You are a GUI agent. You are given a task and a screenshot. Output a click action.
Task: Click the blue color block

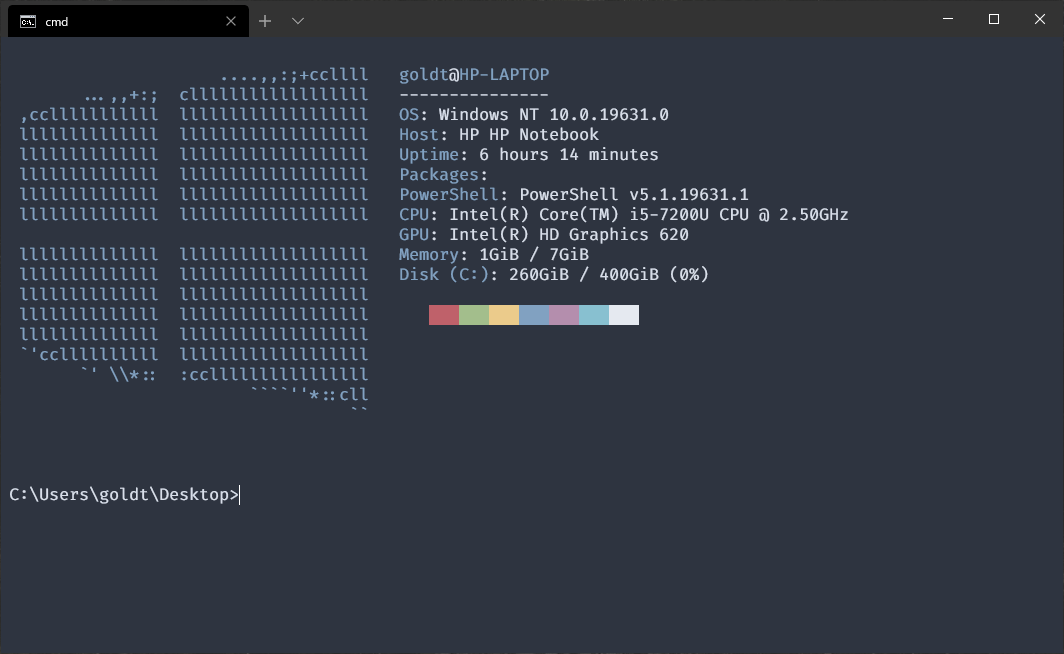[x=534, y=315]
